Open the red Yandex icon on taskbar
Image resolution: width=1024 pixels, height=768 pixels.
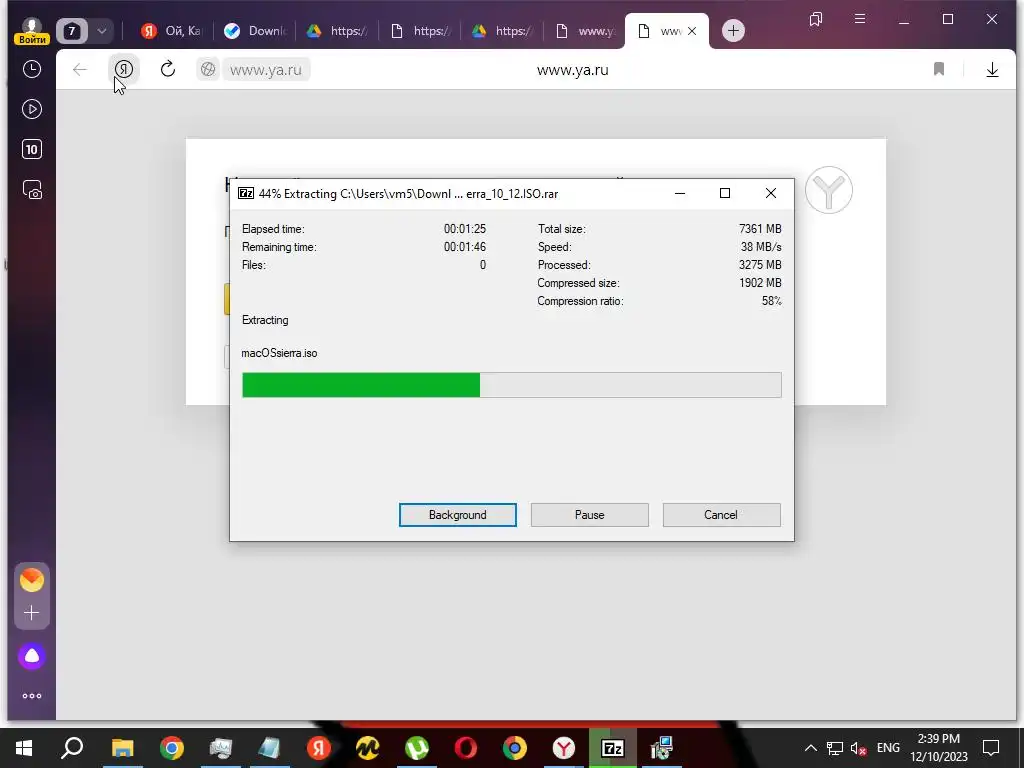point(319,748)
